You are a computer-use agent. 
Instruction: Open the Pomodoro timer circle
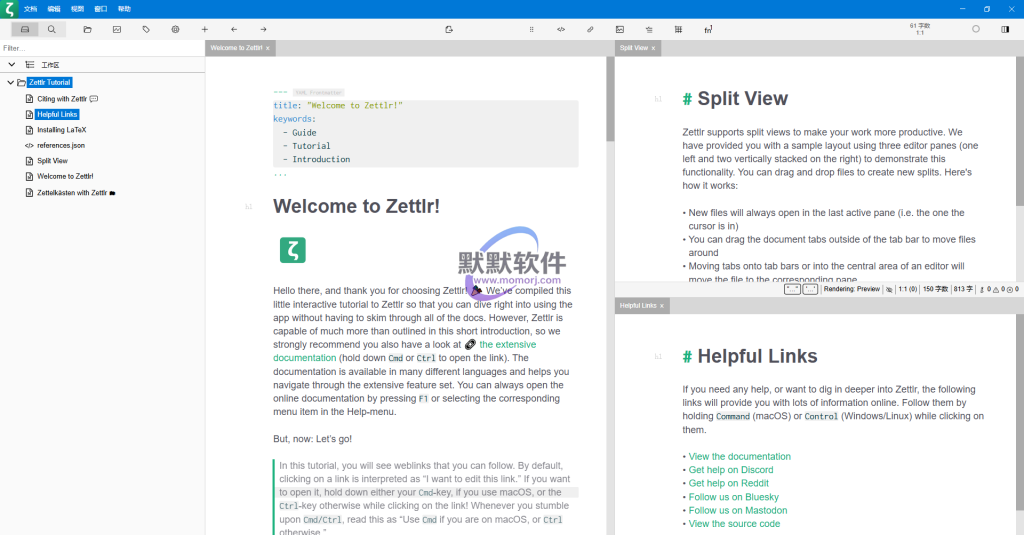click(976, 29)
